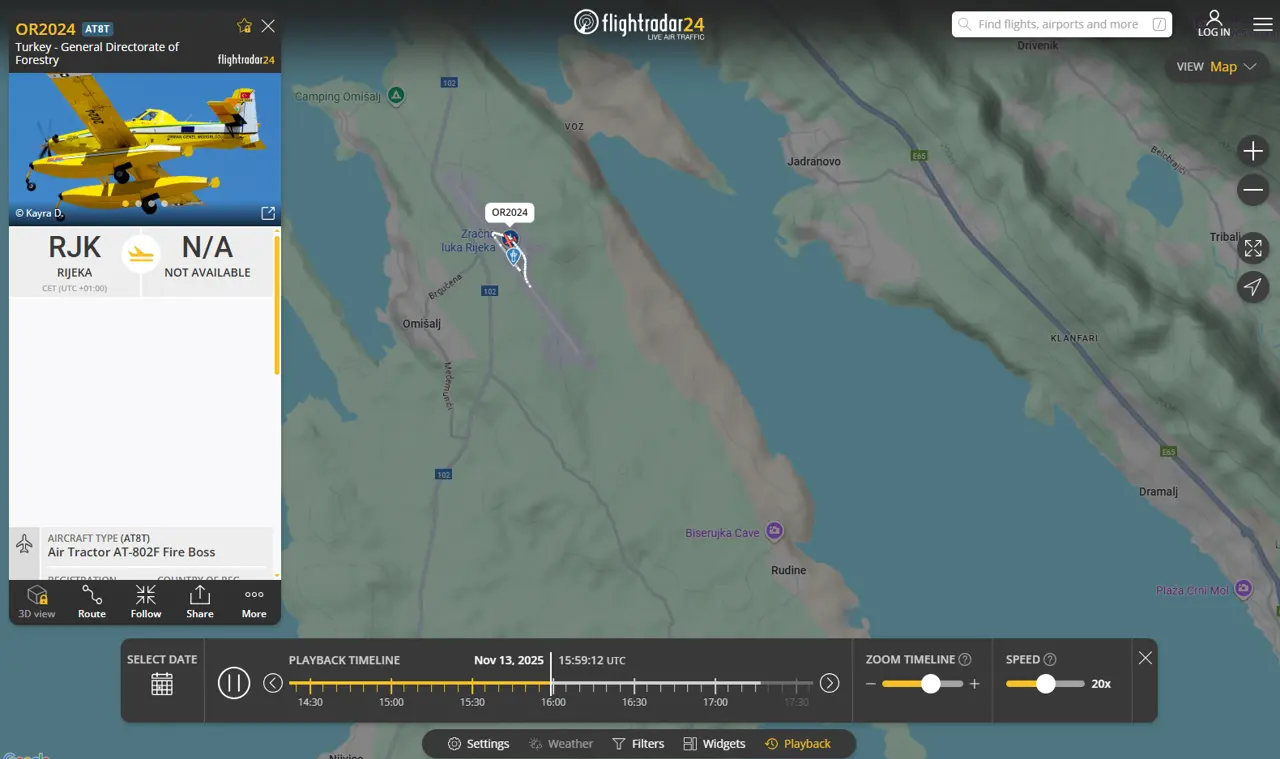Open the 3D view of the aircraft
Viewport: 1280px width, 759px height.
pyautogui.click(x=37, y=602)
